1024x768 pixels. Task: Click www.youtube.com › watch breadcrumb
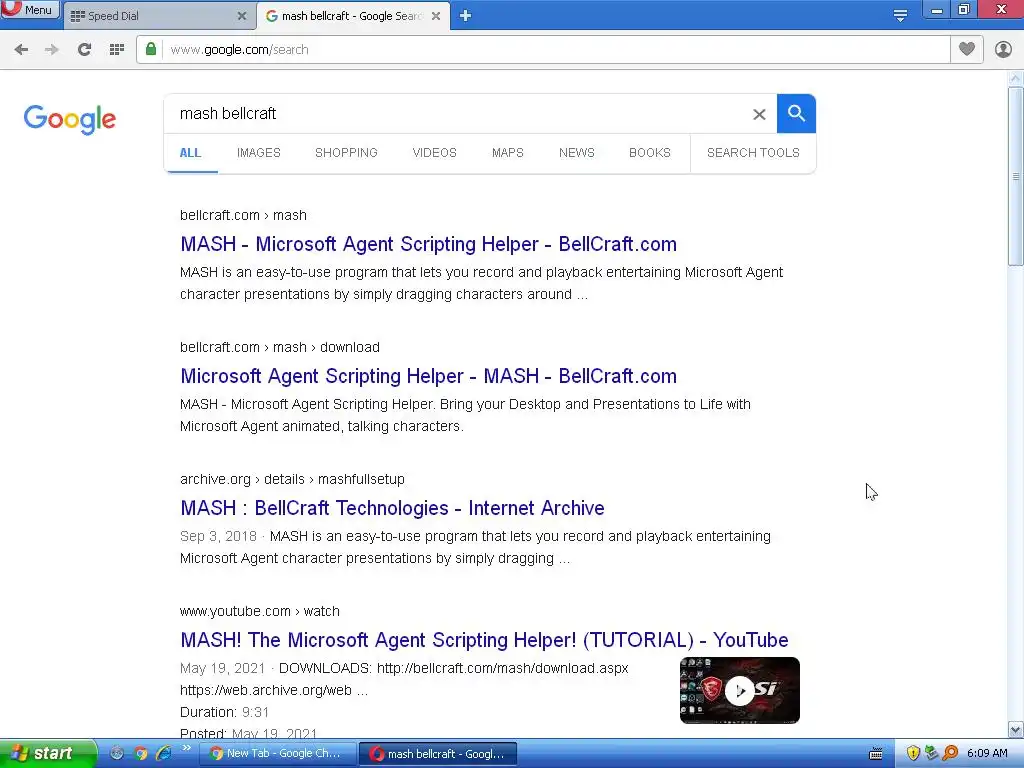[x=260, y=611]
